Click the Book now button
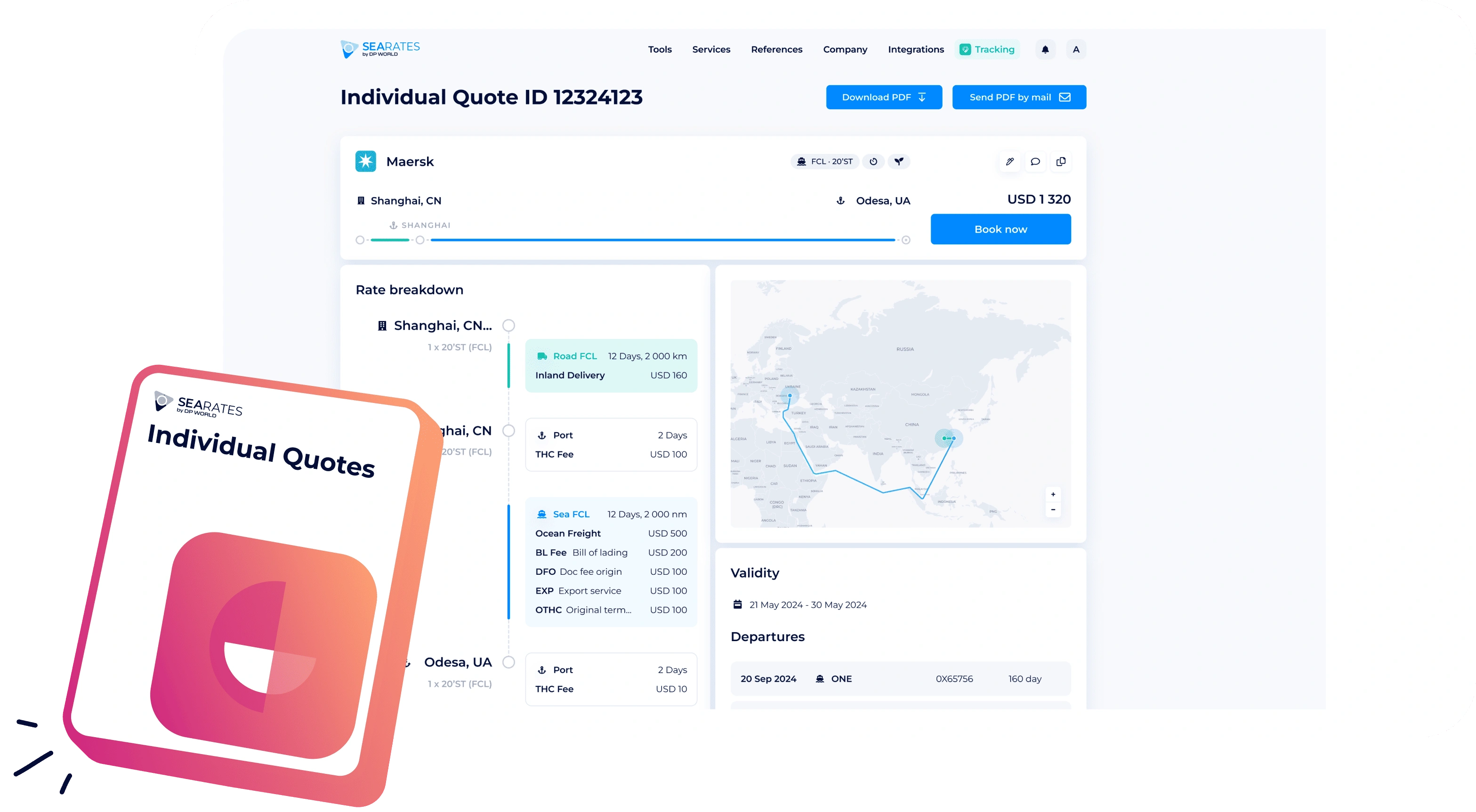The height and width of the screenshot is (812, 1476). pyautogui.click(x=1000, y=229)
